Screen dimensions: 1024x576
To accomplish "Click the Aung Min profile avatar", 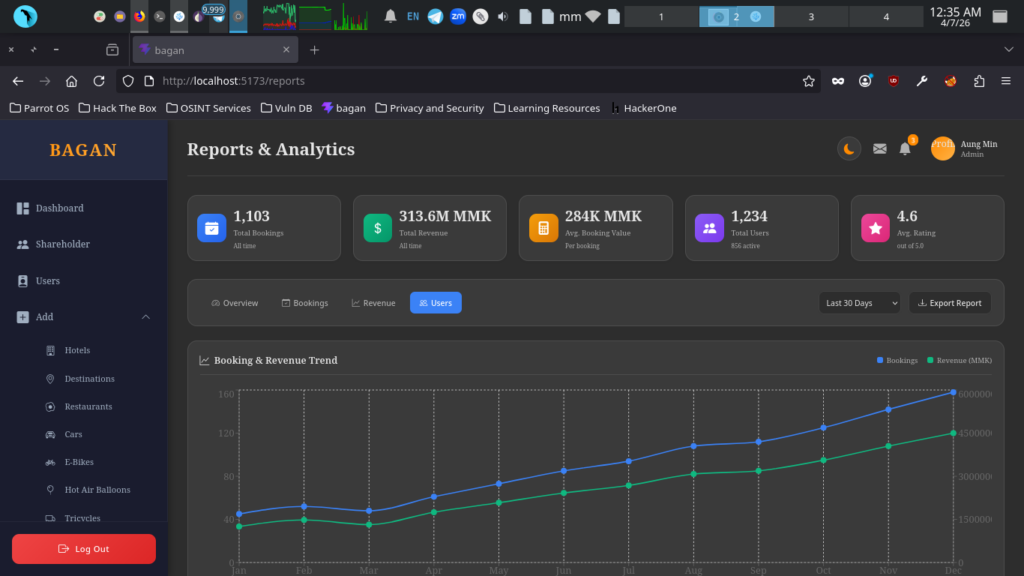I will click(942, 148).
